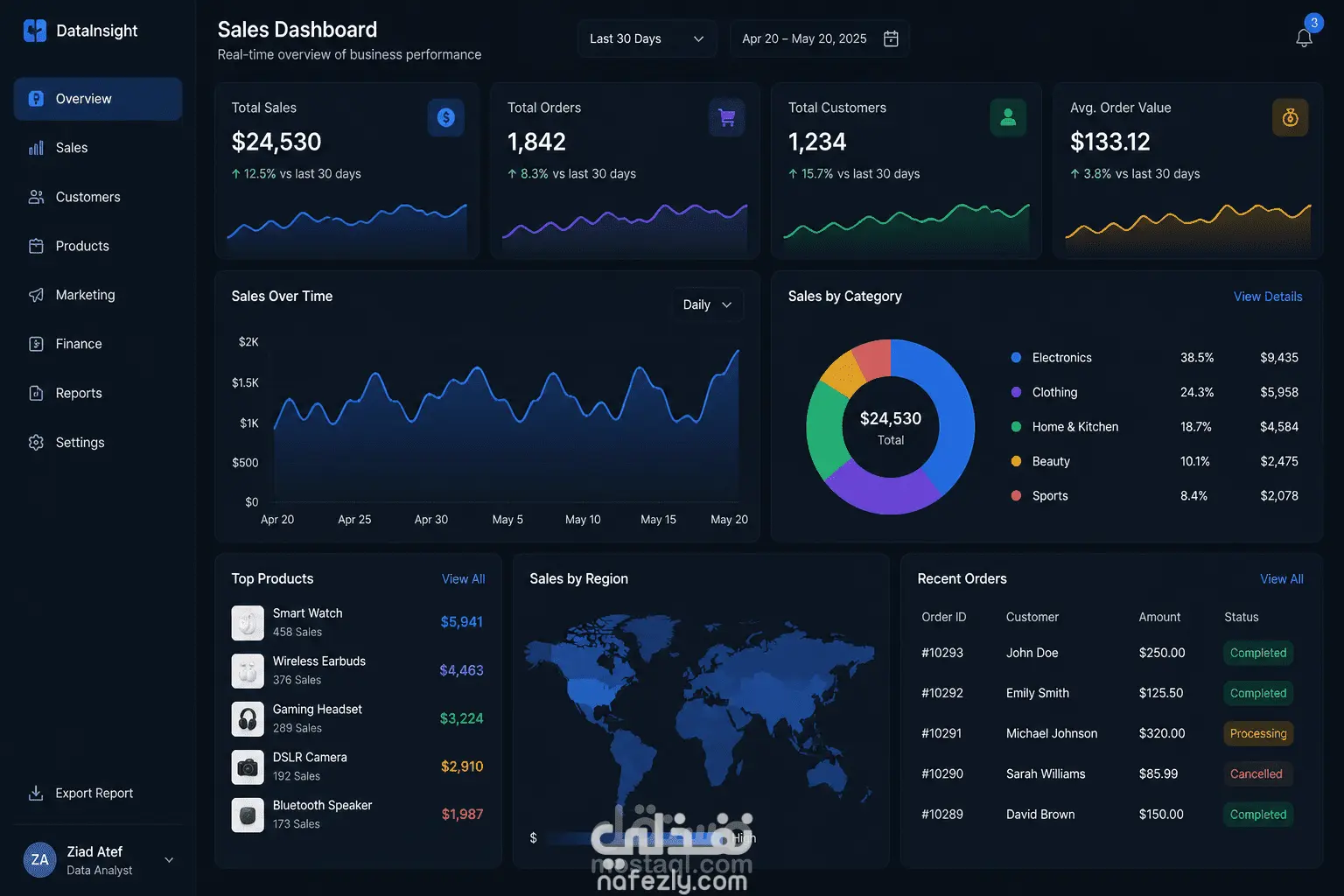
Task: Select Overview in the sidebar
Action: [98, 99]
